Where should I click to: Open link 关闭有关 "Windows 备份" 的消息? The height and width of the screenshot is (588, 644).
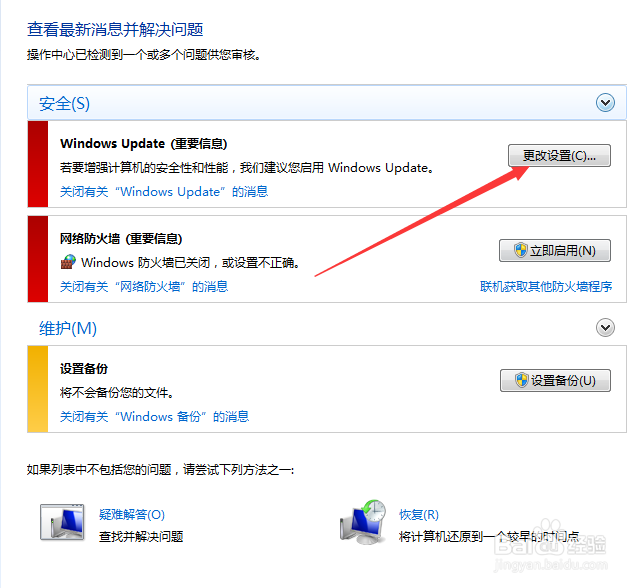(154, 416)
